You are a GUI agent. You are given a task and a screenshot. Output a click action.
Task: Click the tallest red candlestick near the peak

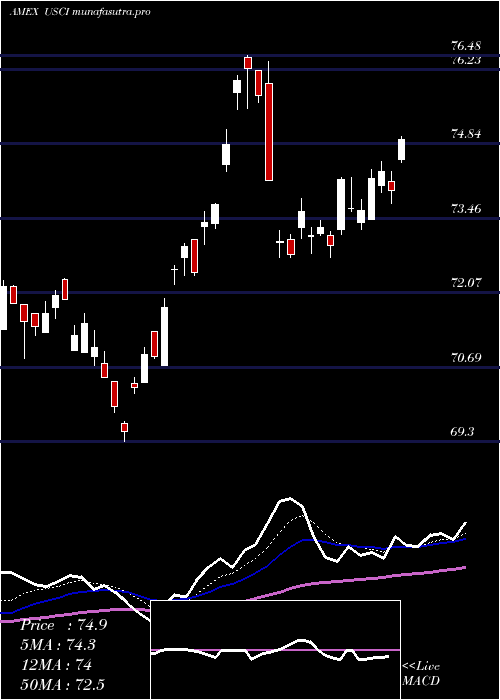click(269, 132)
